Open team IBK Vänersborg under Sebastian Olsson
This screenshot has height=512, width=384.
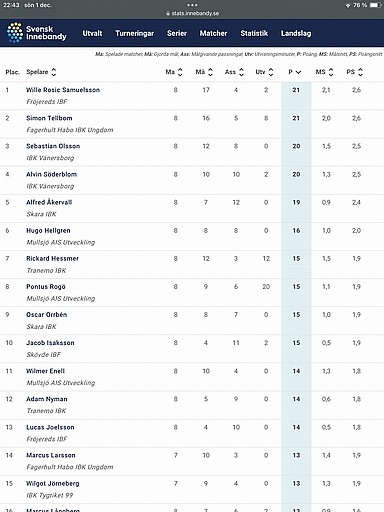pos(50,158)
